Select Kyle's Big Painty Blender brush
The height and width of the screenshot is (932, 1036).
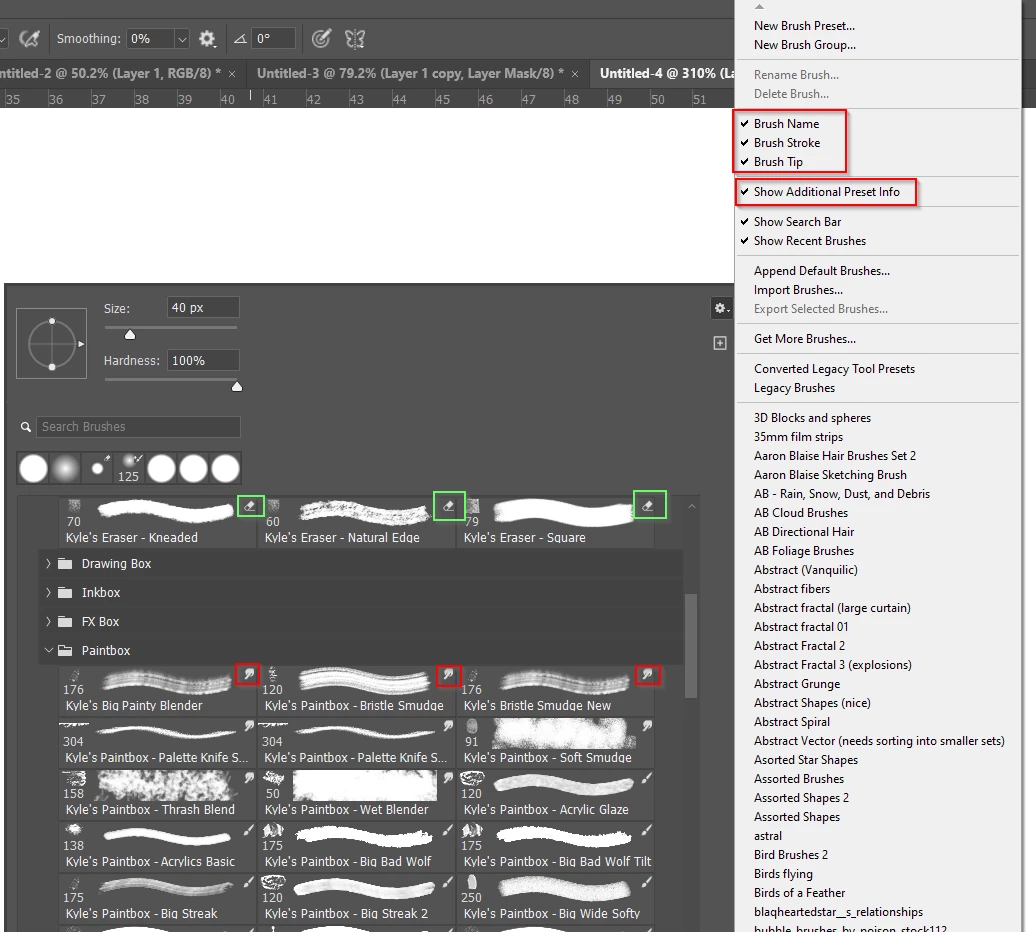pyautogui.click(x=157, y=690)
